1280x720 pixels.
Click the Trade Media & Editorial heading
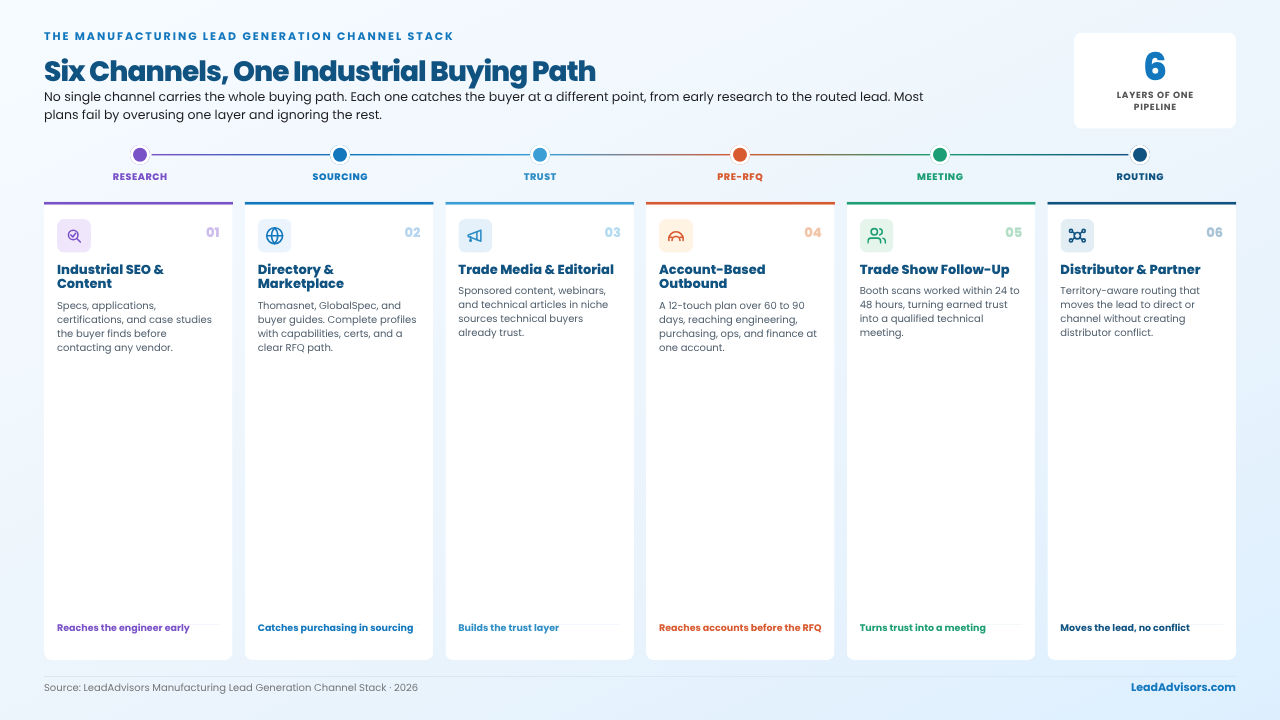pyautogui.click(x=536, y=269)
